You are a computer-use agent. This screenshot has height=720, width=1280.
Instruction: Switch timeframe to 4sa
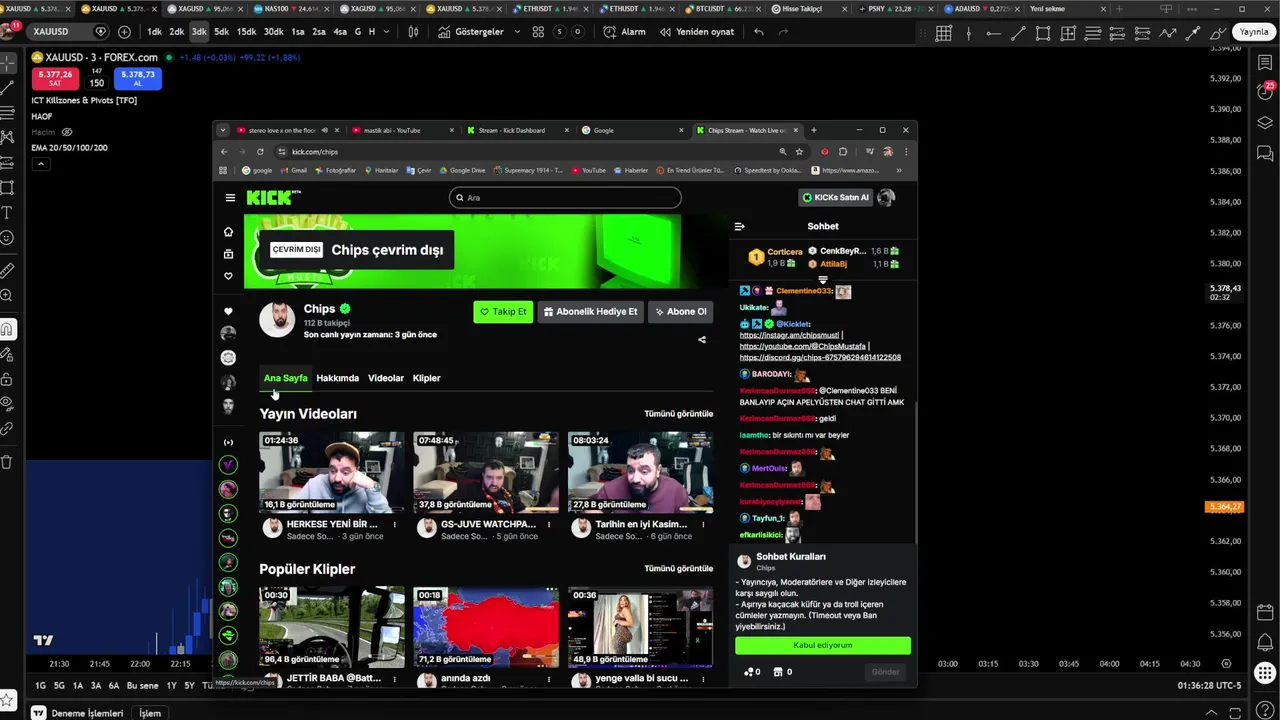[x=340, y=32]
